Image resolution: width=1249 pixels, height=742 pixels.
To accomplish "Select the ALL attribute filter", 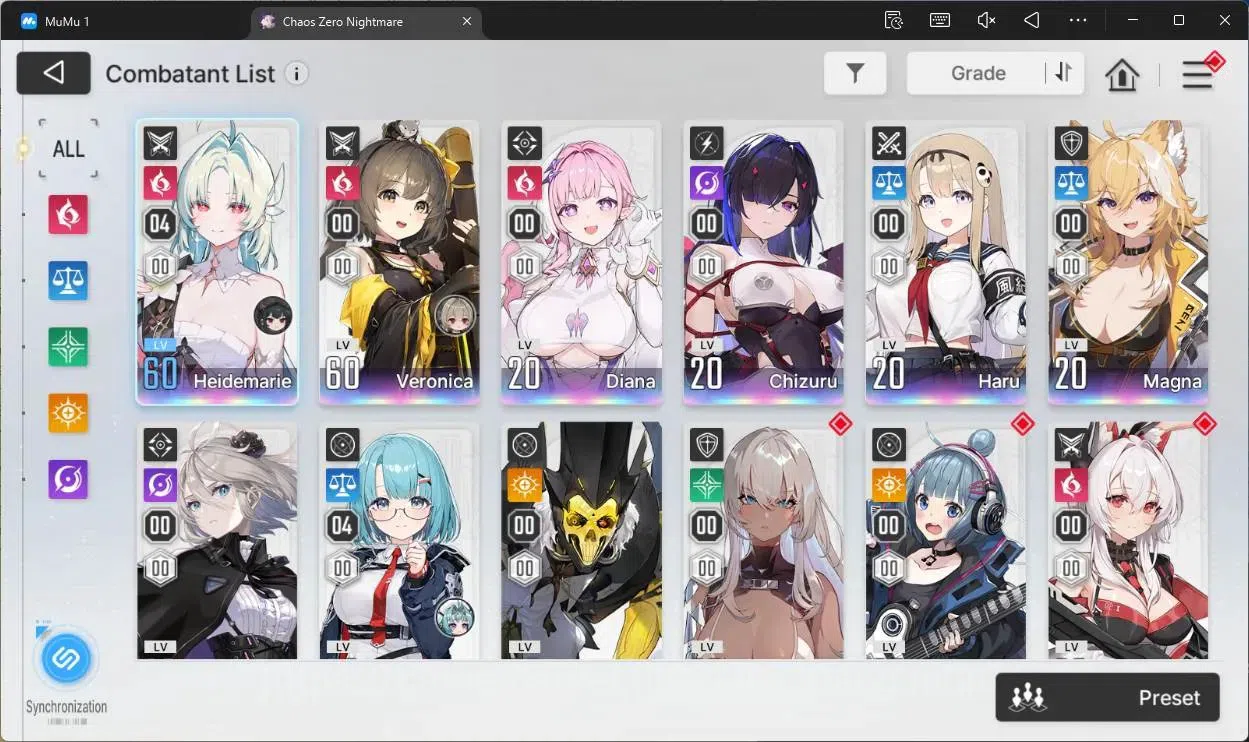I will 69,149.
